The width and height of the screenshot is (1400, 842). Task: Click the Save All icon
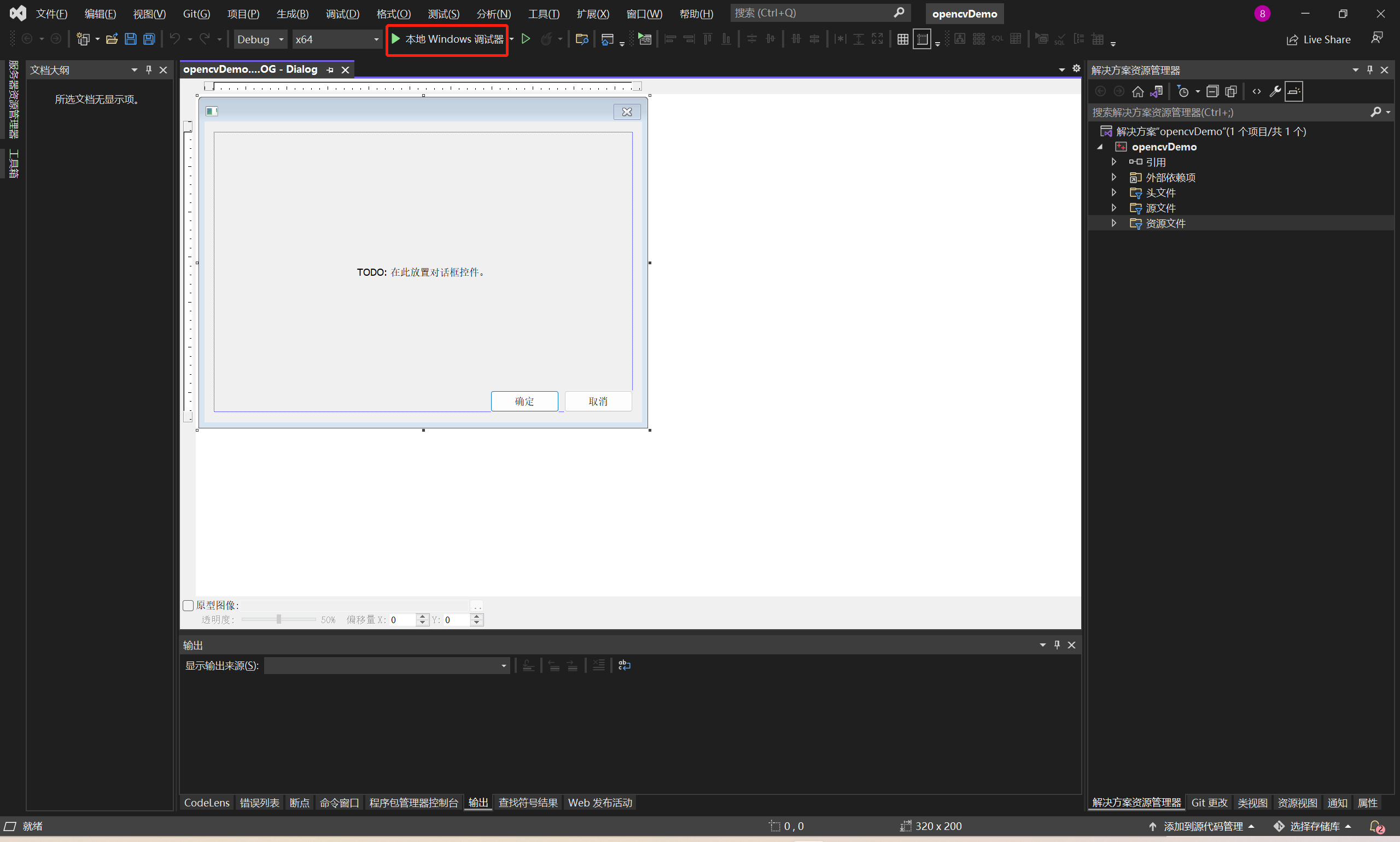click(149, 39)
